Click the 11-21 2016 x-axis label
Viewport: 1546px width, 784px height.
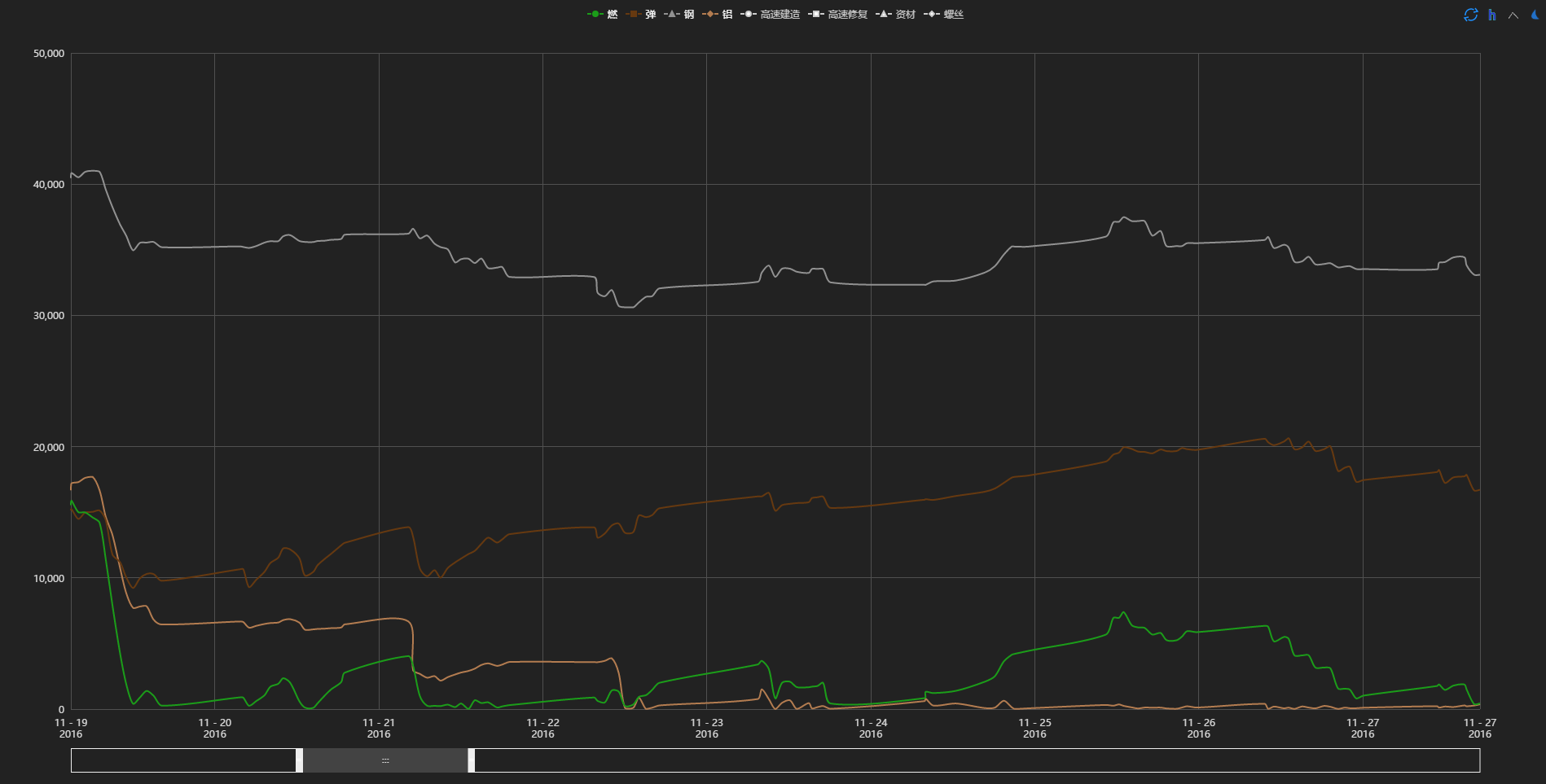click(x=379, y=728)
